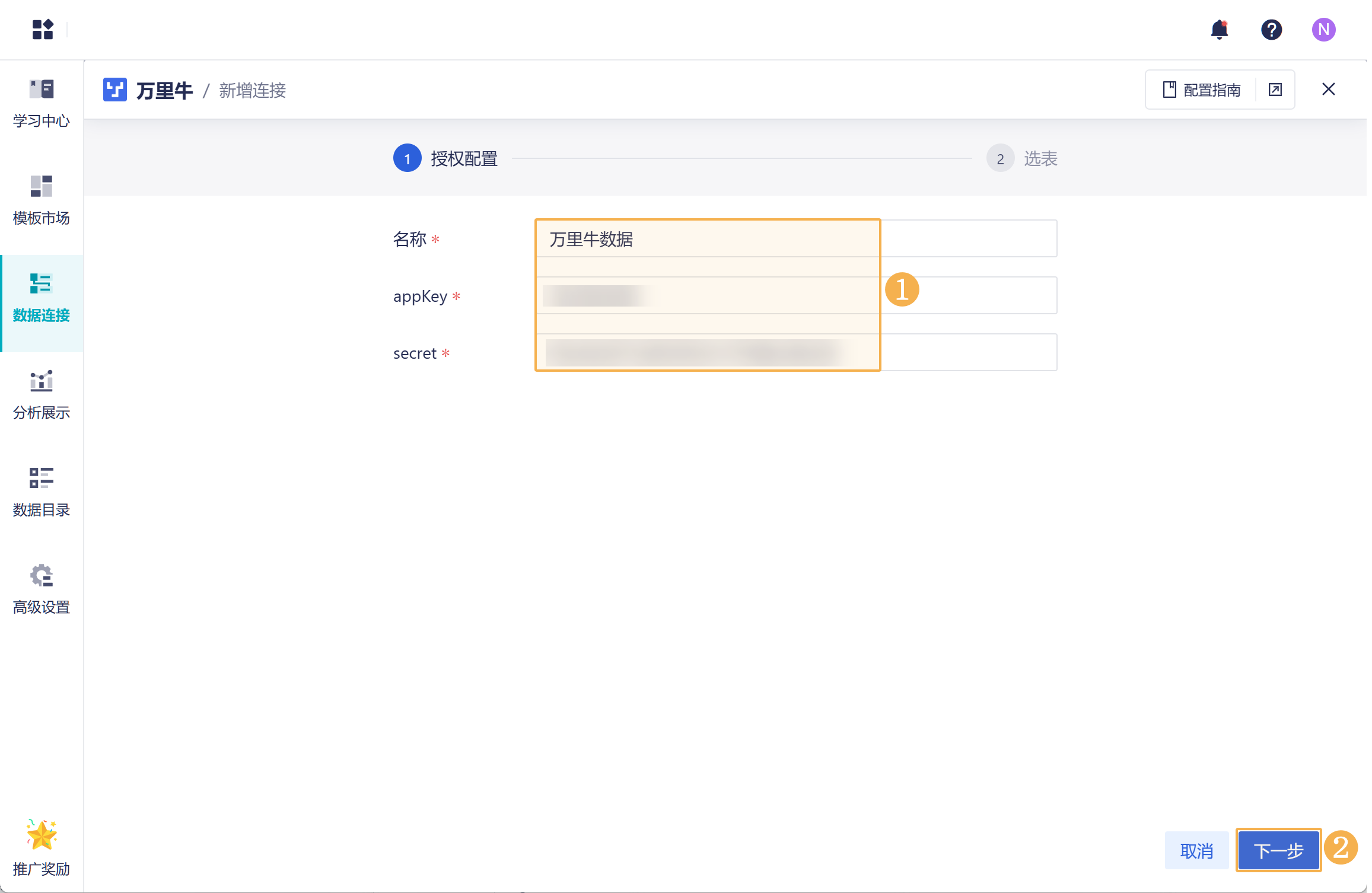Click the secret input field
This screenshot has width=1372, height=893.
(795, 352)
